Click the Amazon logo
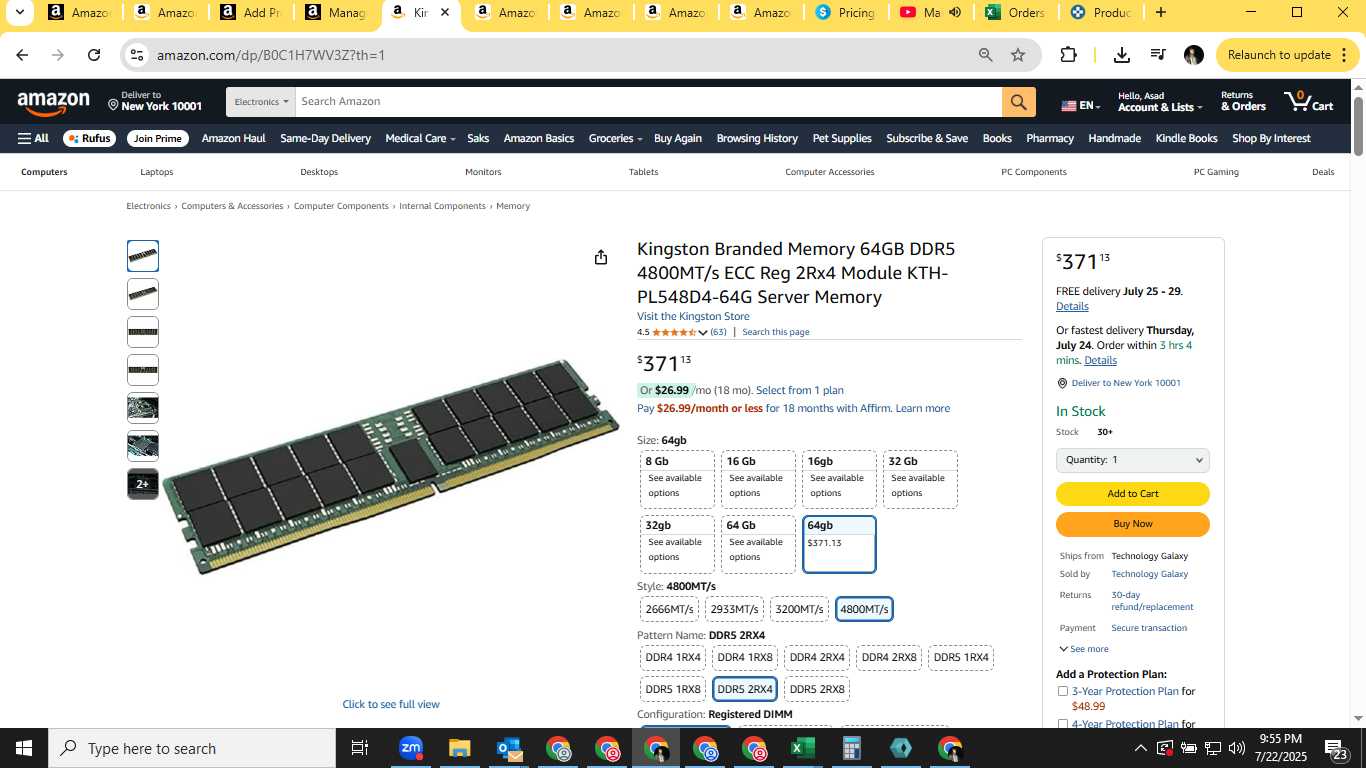This screenshot has height=768, width=1366. click(x=54, y=102)
